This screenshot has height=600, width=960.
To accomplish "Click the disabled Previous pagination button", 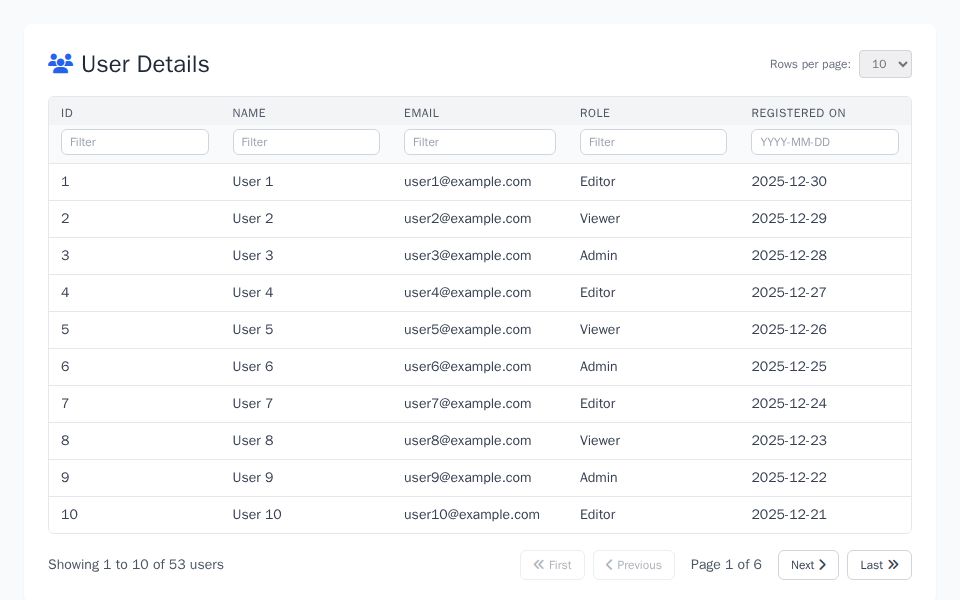I will tap(634, 565).
